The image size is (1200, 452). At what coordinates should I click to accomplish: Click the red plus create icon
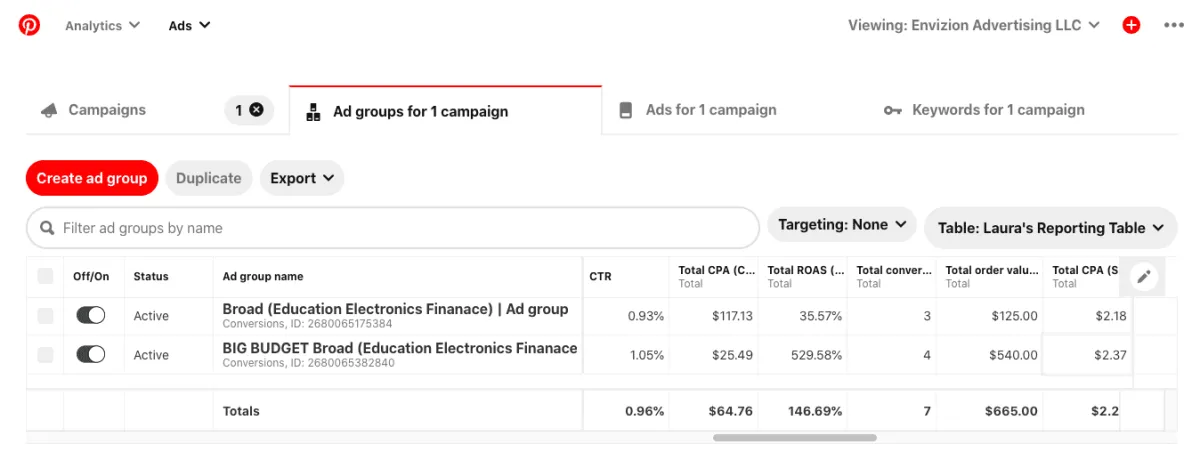(1131, 25)
